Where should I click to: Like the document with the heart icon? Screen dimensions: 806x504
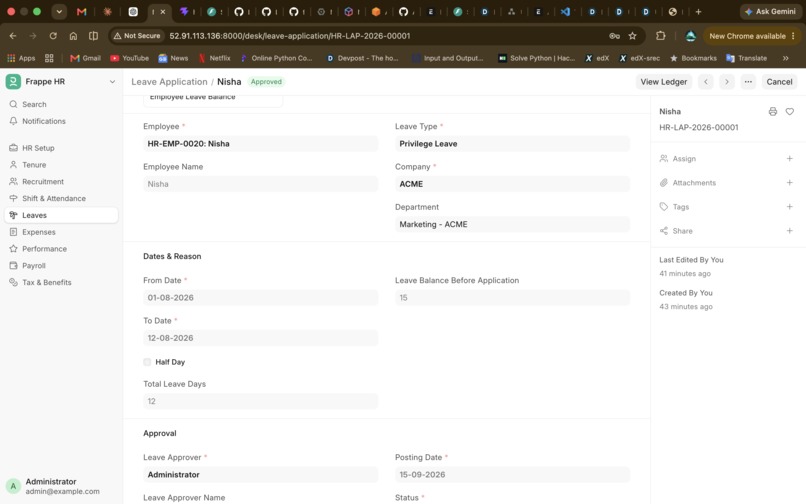click(x=790, y=112)
